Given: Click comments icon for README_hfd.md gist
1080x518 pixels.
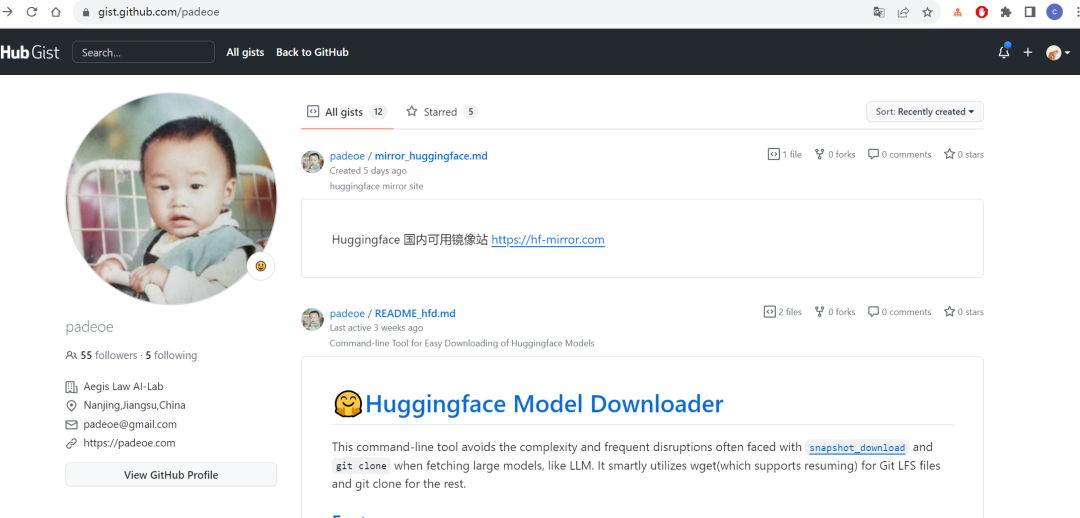Looking at the screenshot, I should point(873,311).
